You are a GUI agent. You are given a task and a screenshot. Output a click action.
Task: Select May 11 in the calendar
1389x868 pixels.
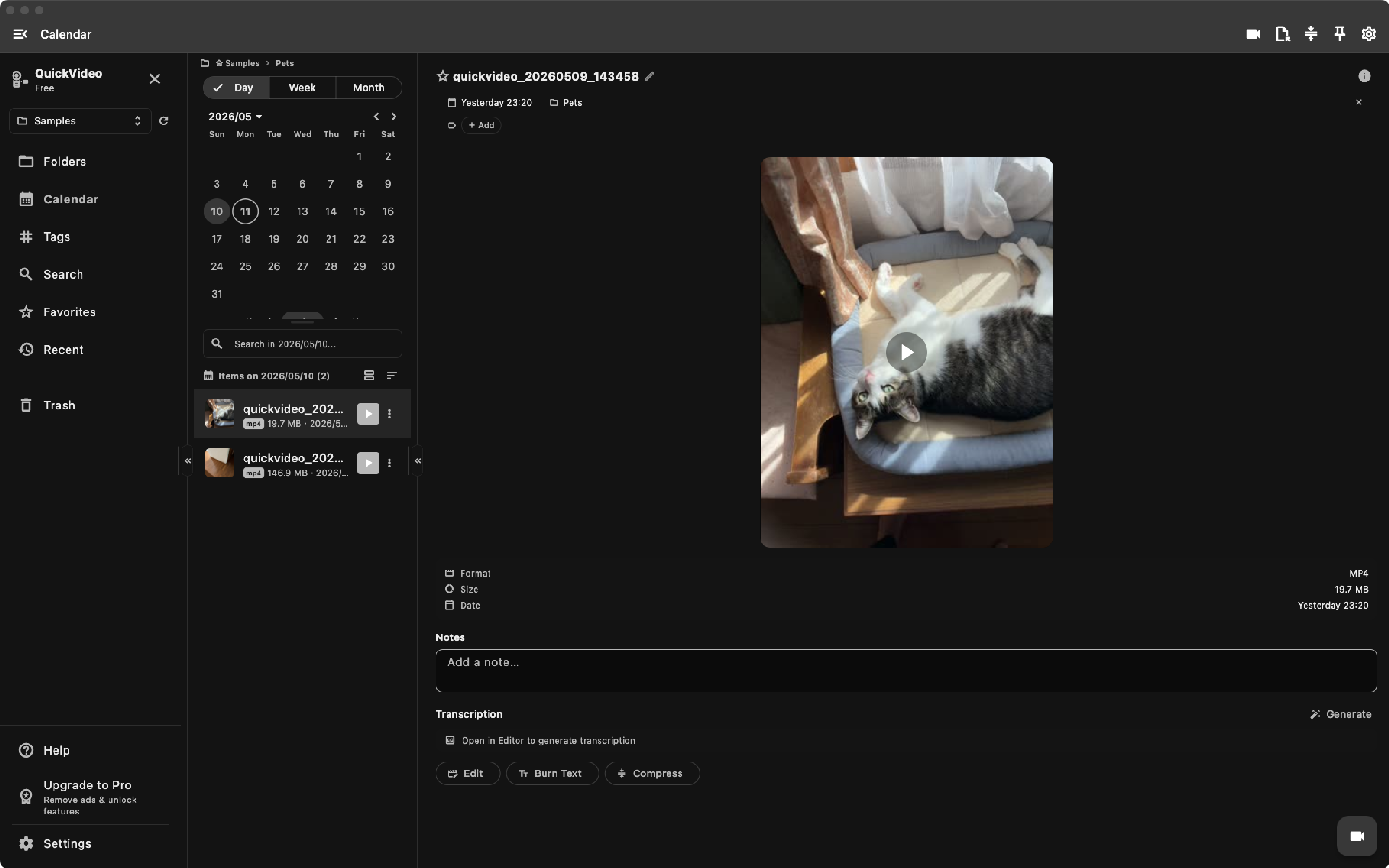[245, 211]
